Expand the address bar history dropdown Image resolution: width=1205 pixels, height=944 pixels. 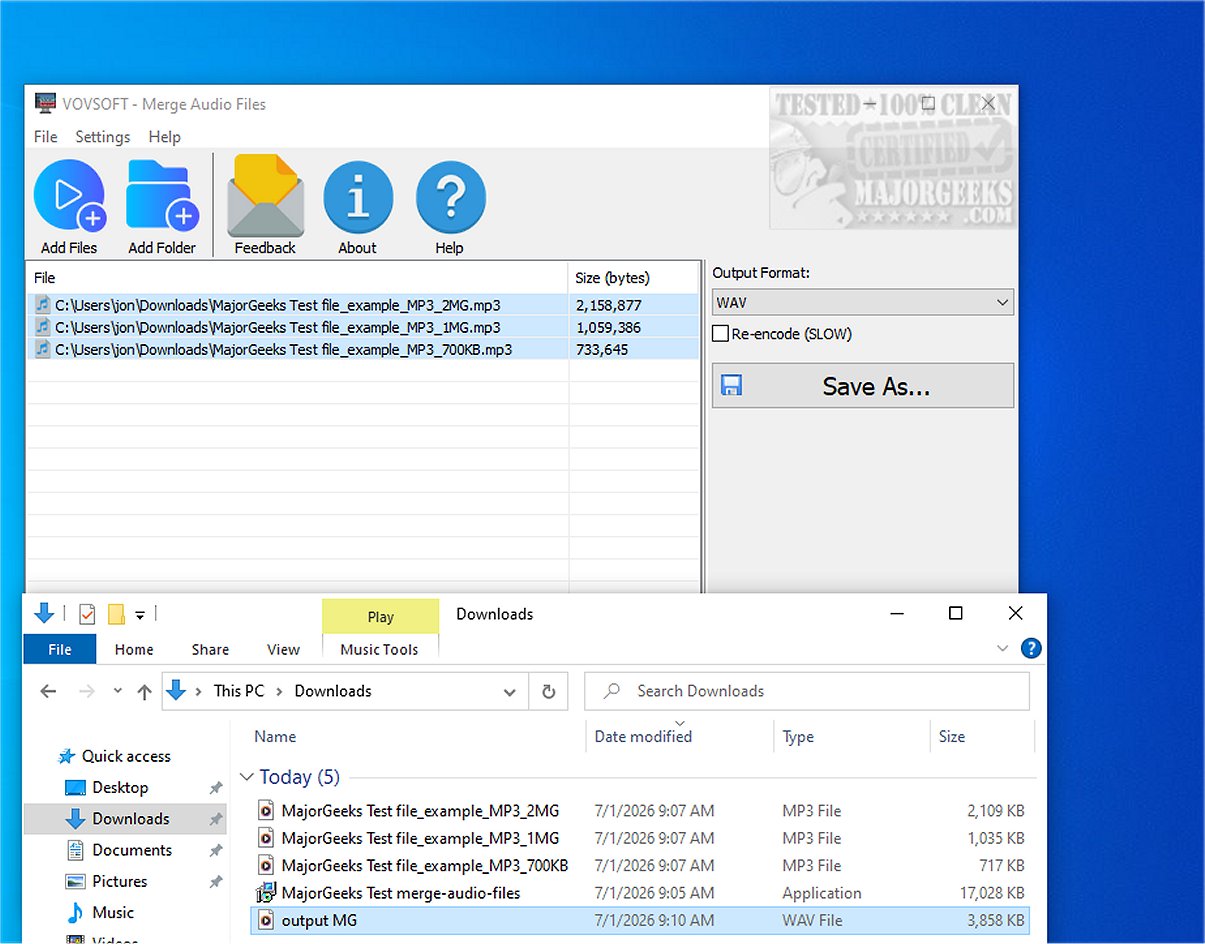point(510,691)
